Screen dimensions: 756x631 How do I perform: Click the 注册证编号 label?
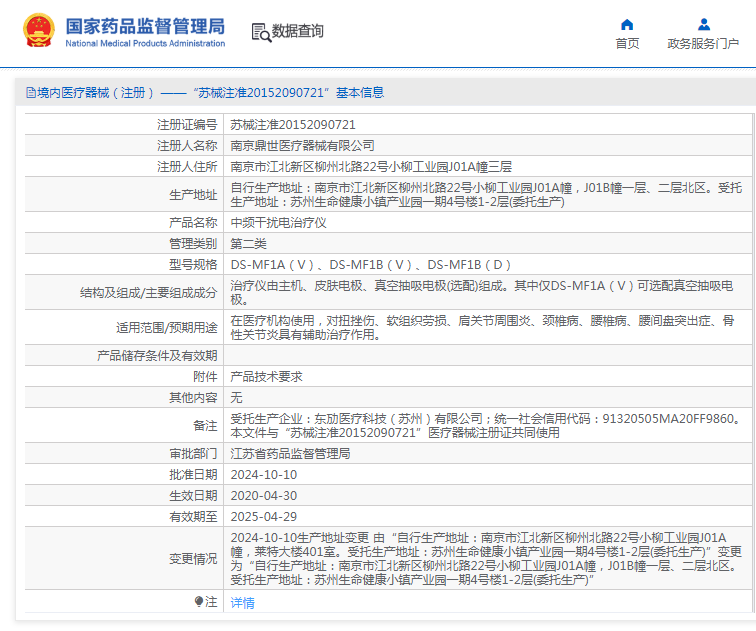187,125
